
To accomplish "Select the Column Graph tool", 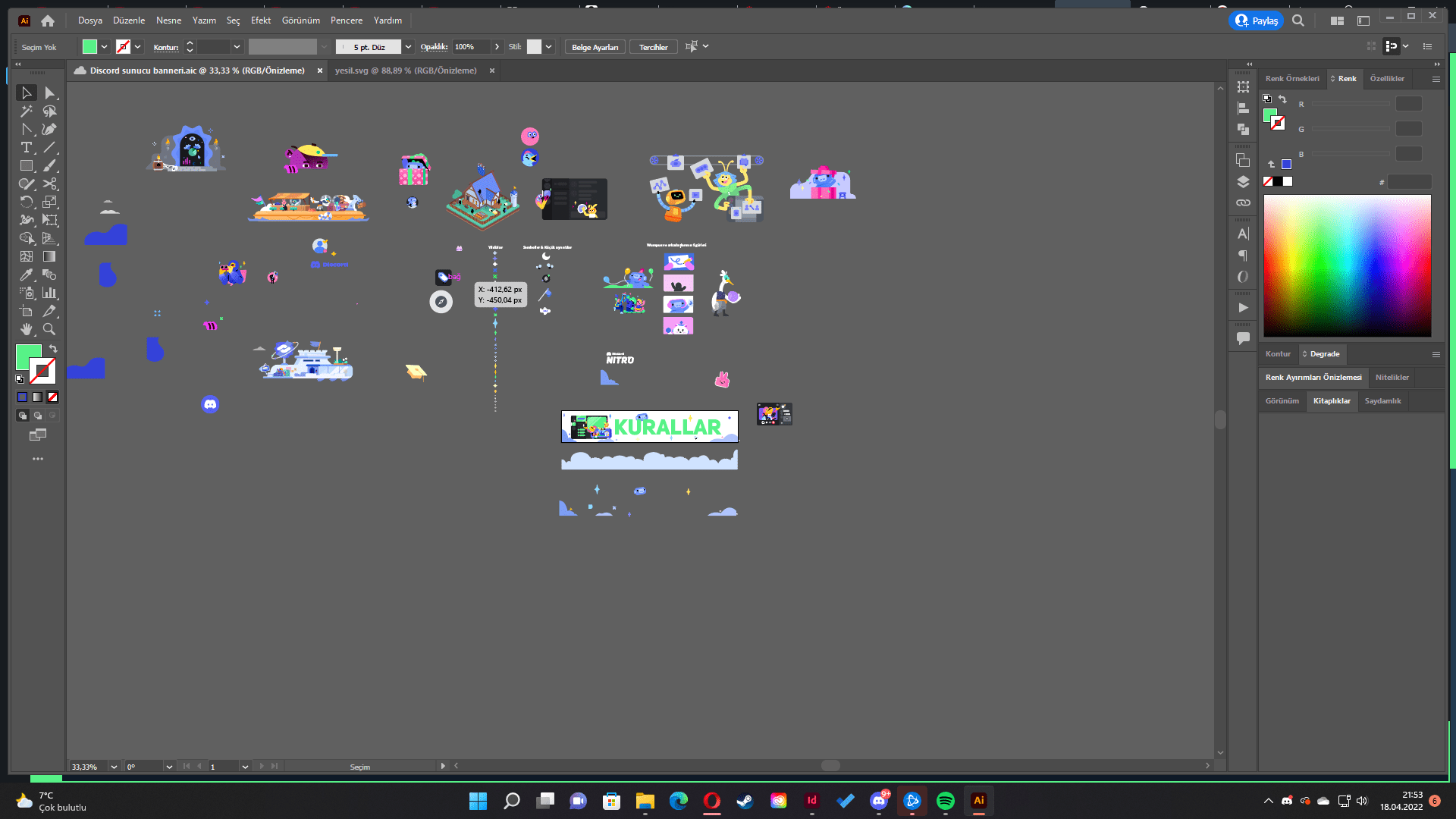I will (50, 293).
